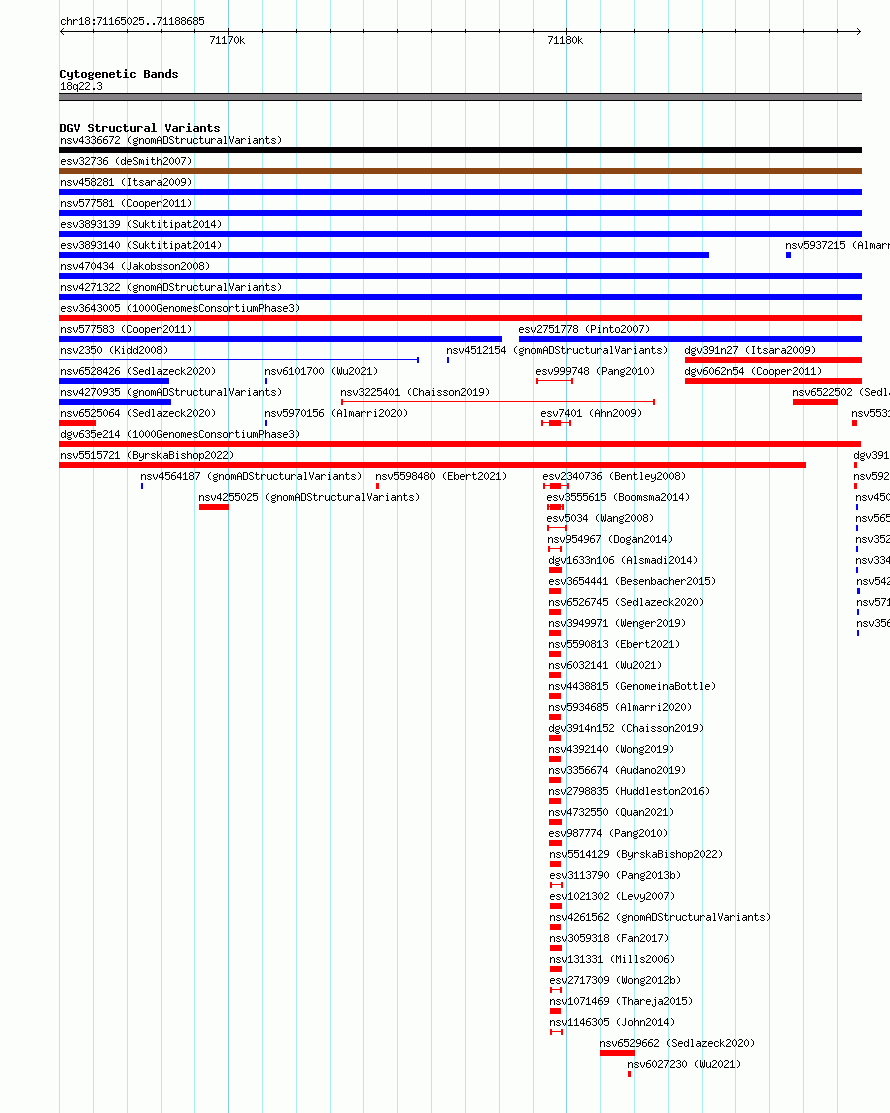Click nsv6027230 Wu2021 label
Viewport: 890px width, 1113px height.
(x=684, y=1065)
